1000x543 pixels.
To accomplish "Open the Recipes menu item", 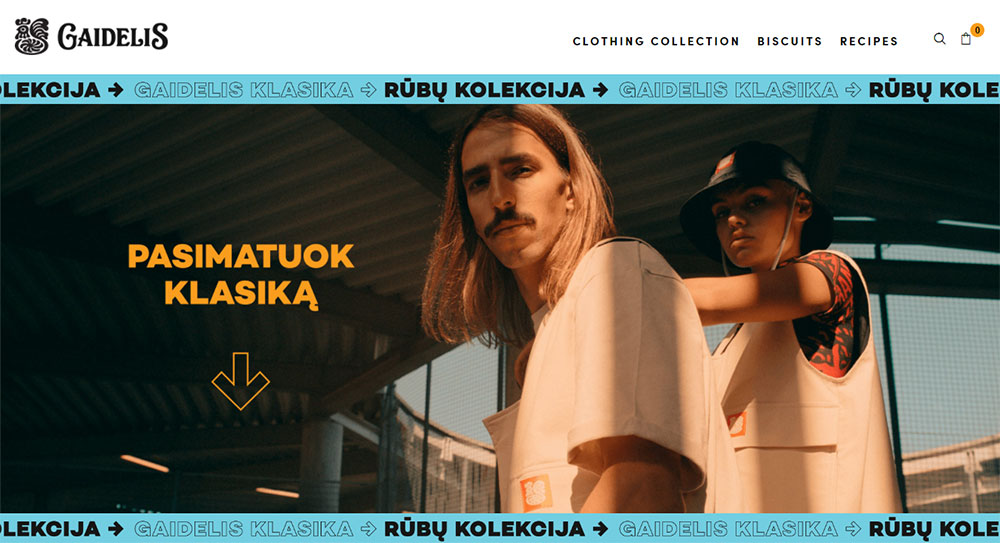I will point(869,41).
